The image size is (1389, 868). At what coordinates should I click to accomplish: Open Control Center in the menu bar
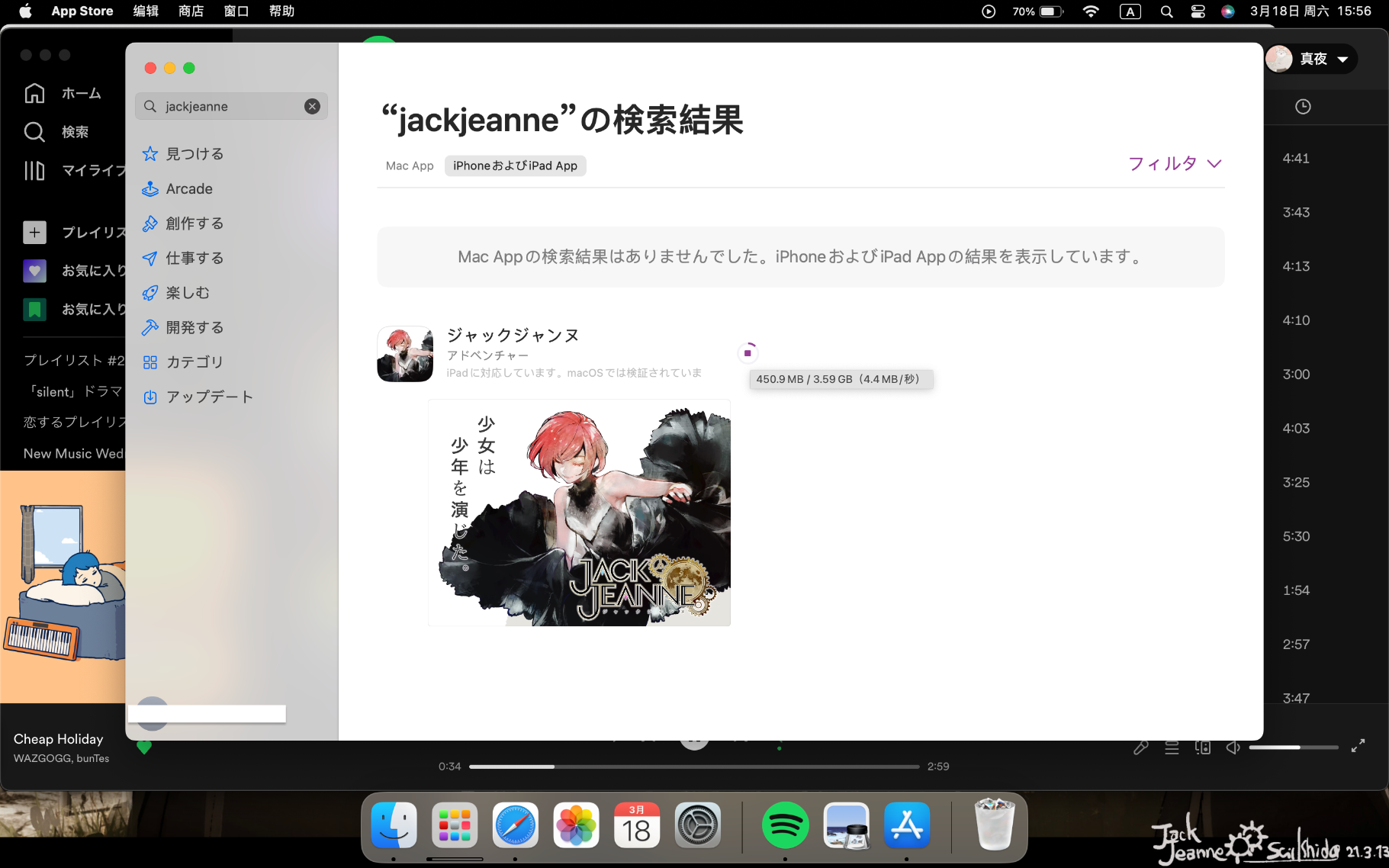coord(1198,11)
